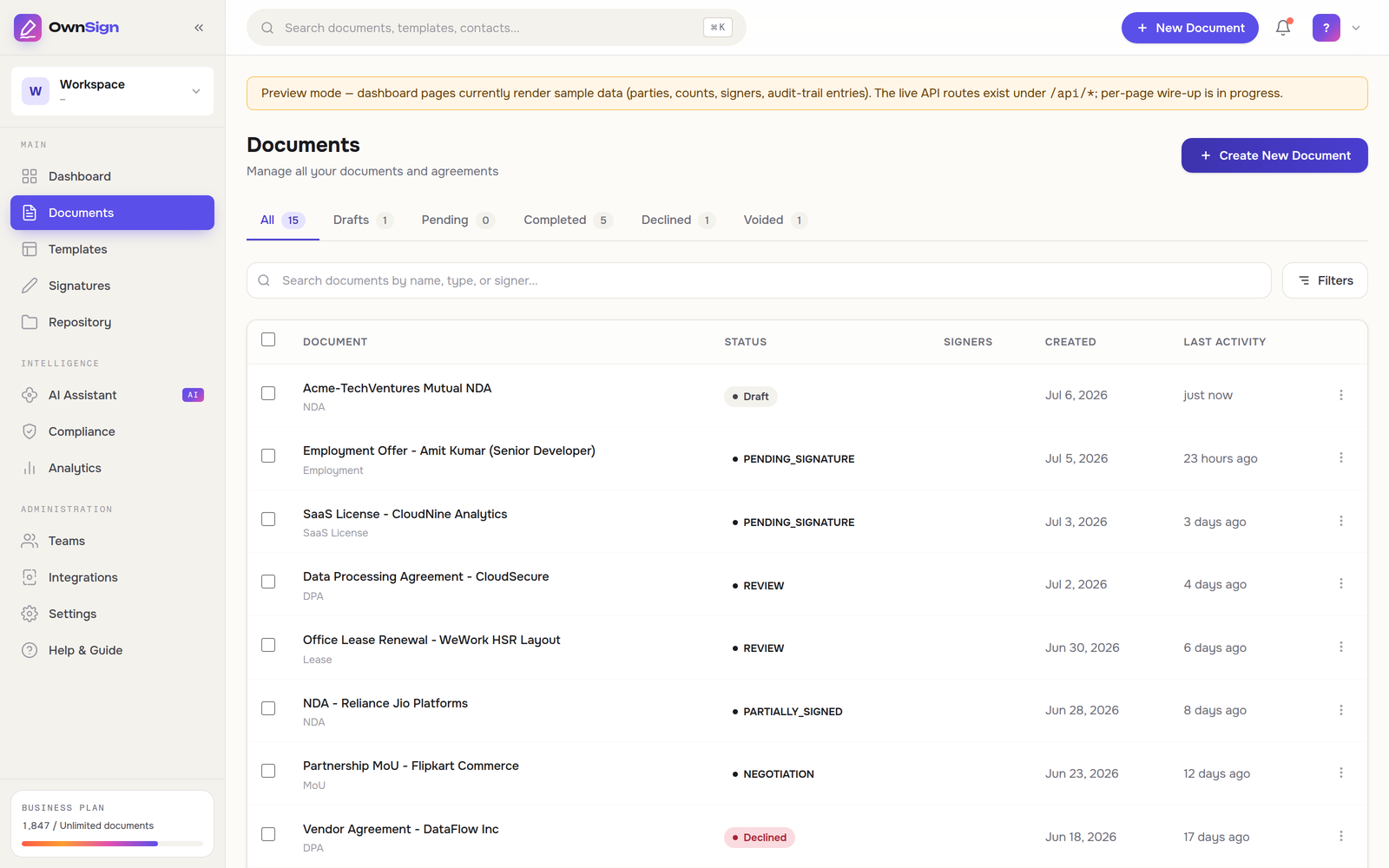Switch to the All documents tab
The width and height of the screenshot is (1389, 868).
(x=282, y=220)
